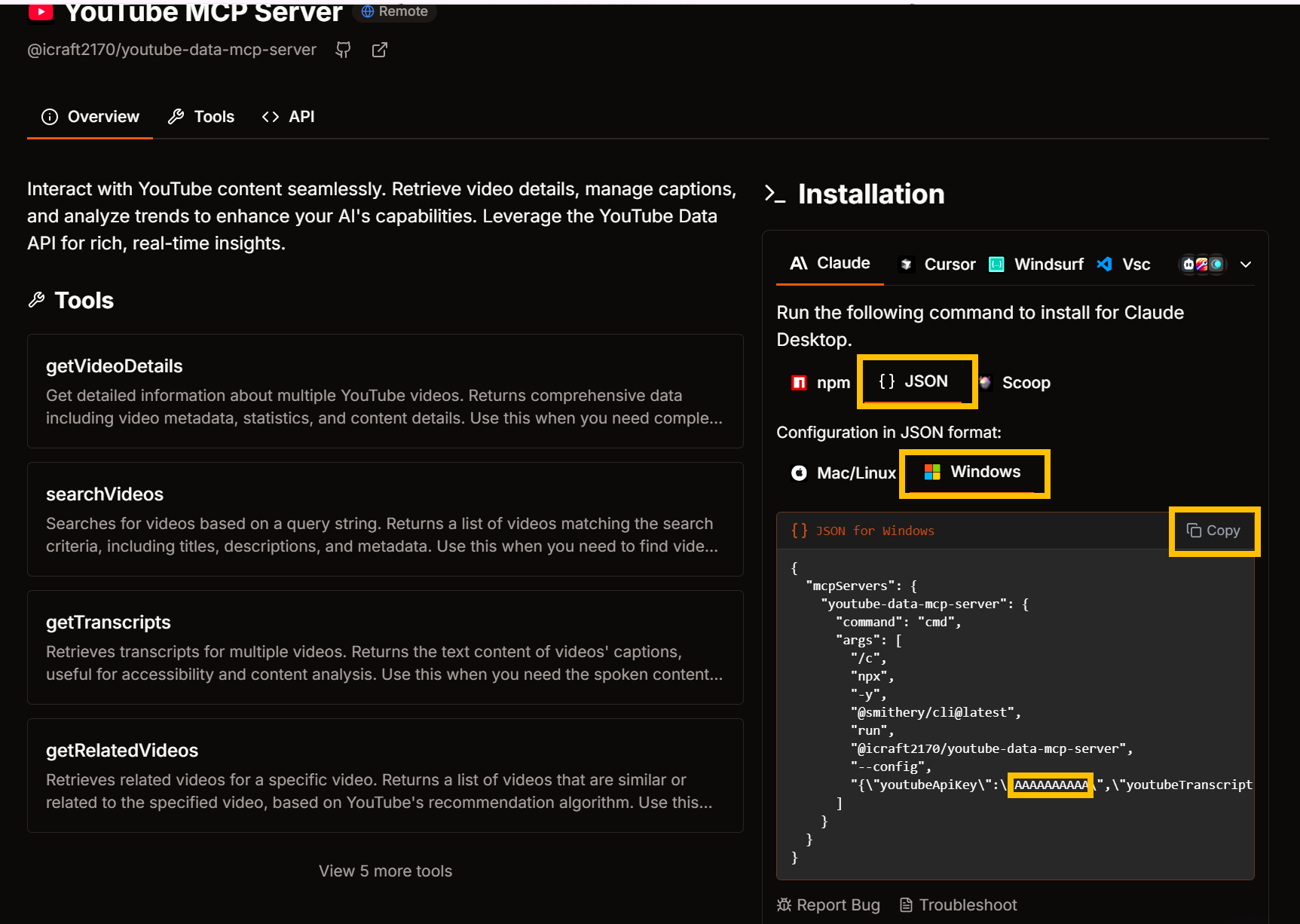Click the VS Code logo icon
The image size is (1300, 924).
(1104, 265)
